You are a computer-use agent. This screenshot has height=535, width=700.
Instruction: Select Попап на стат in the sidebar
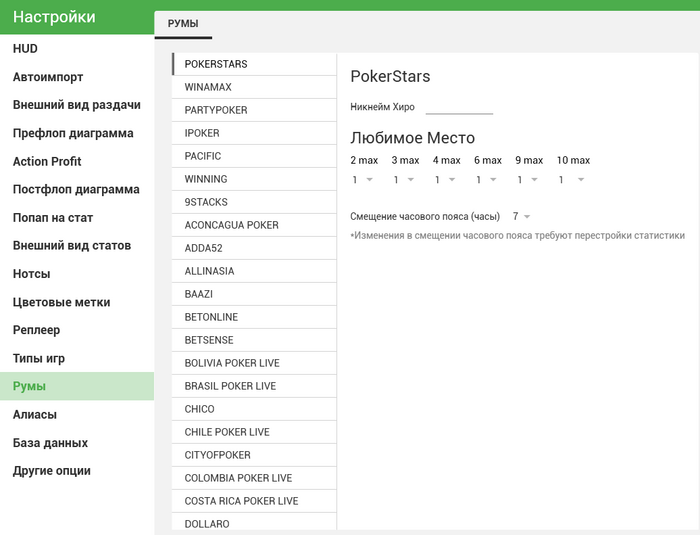(77, 217)
